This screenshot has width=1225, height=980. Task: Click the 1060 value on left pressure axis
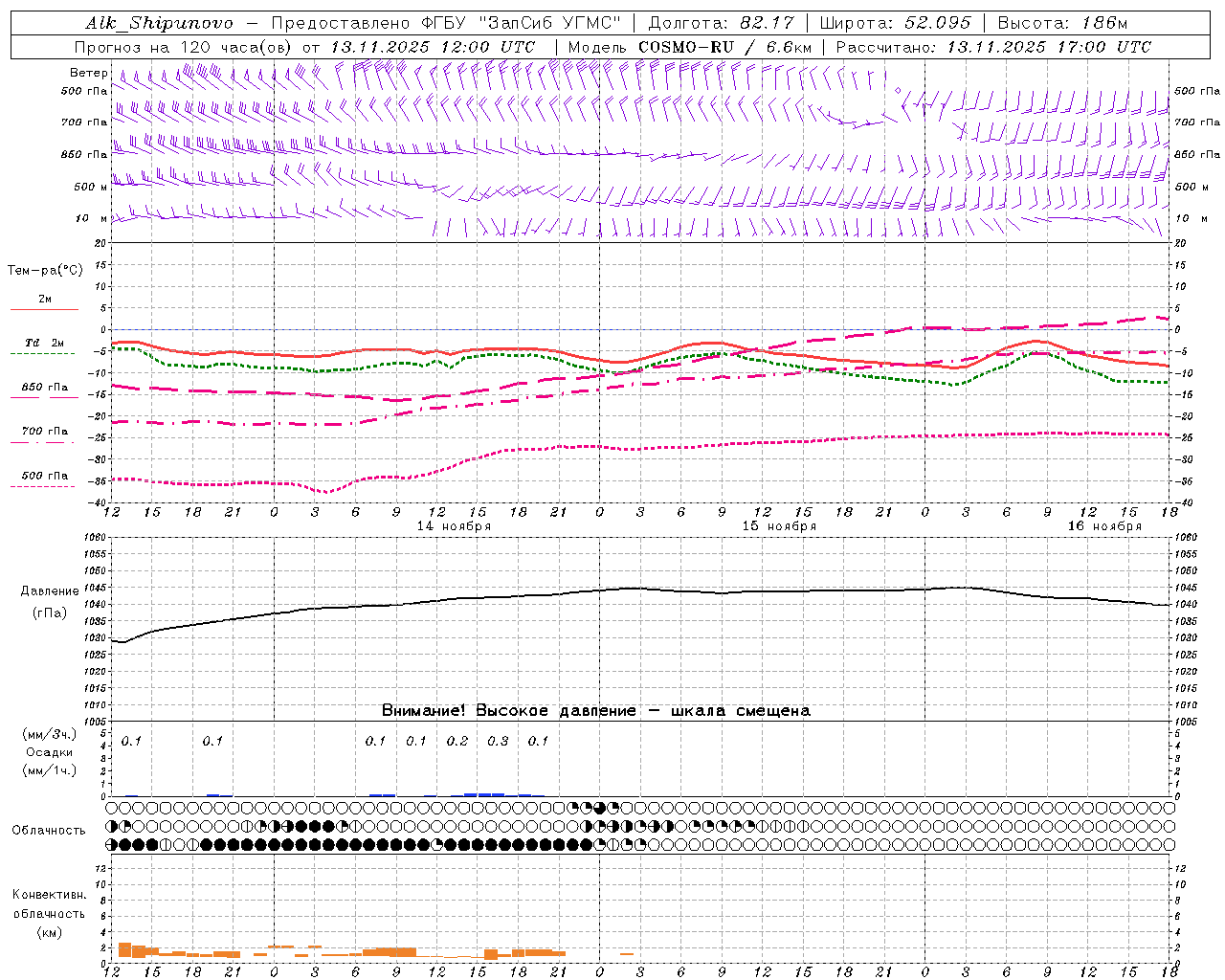coord(97,537)
